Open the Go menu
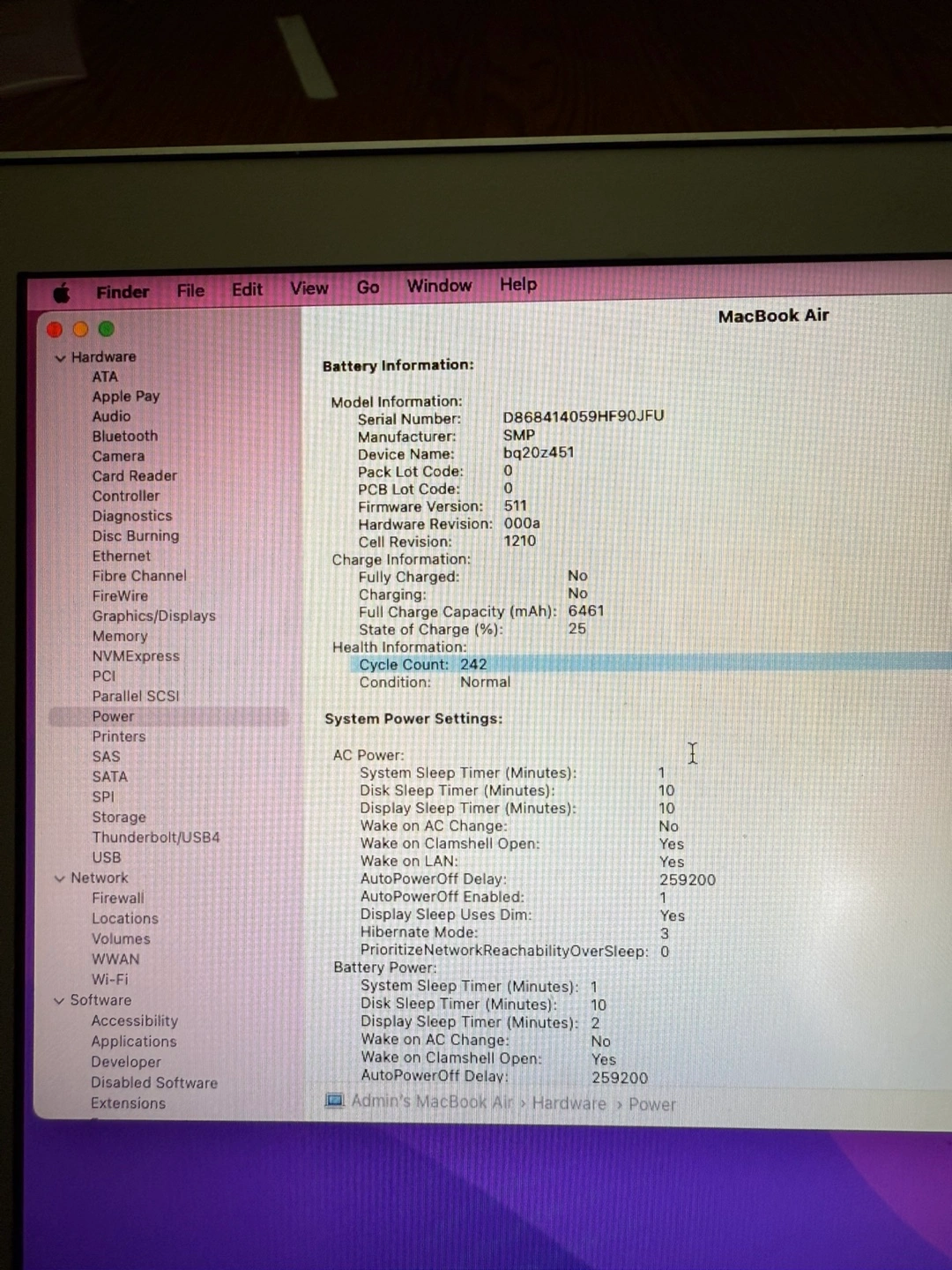The width and height of the screenshot is (952, 1270). tap(368, 288)
